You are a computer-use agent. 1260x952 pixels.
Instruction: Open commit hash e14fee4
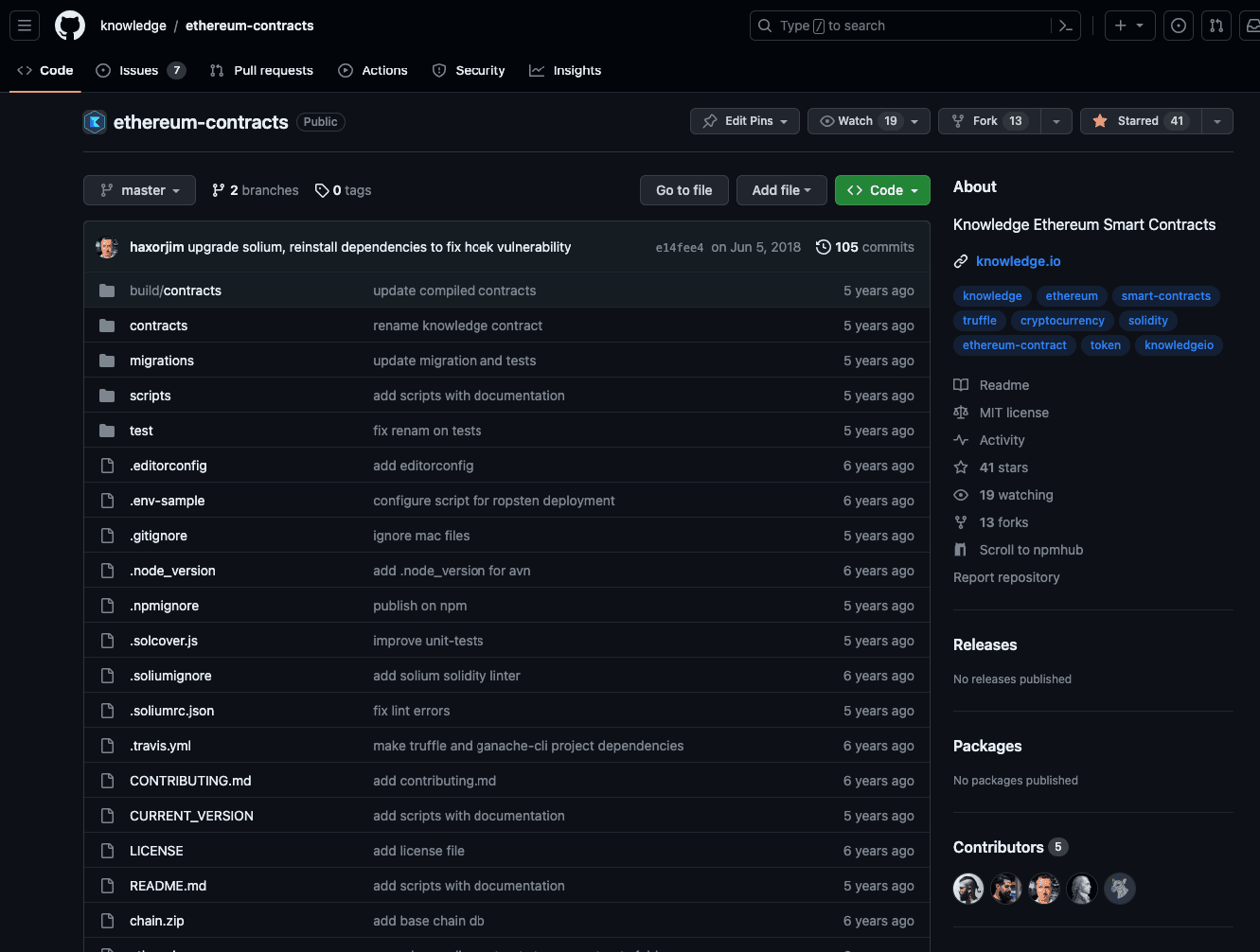tap(680, 248)
